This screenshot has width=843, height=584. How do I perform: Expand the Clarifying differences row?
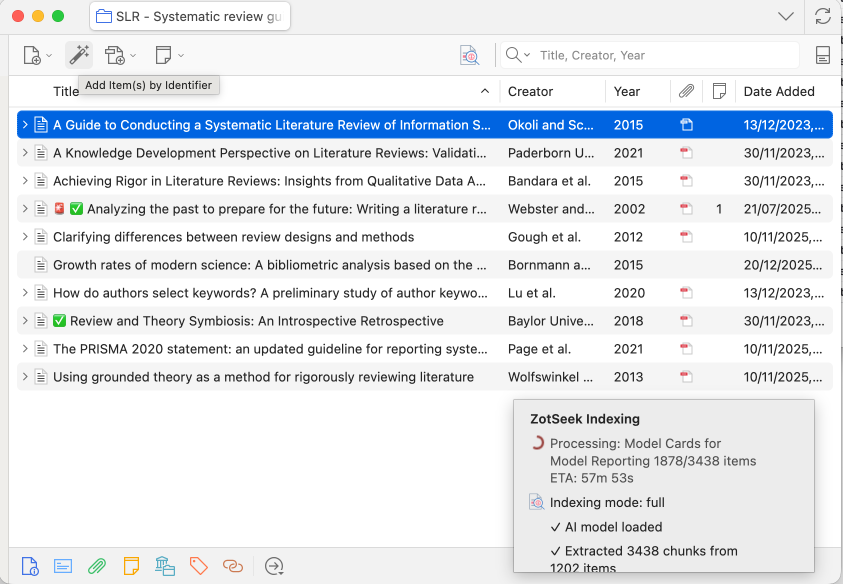click(25, 237)
